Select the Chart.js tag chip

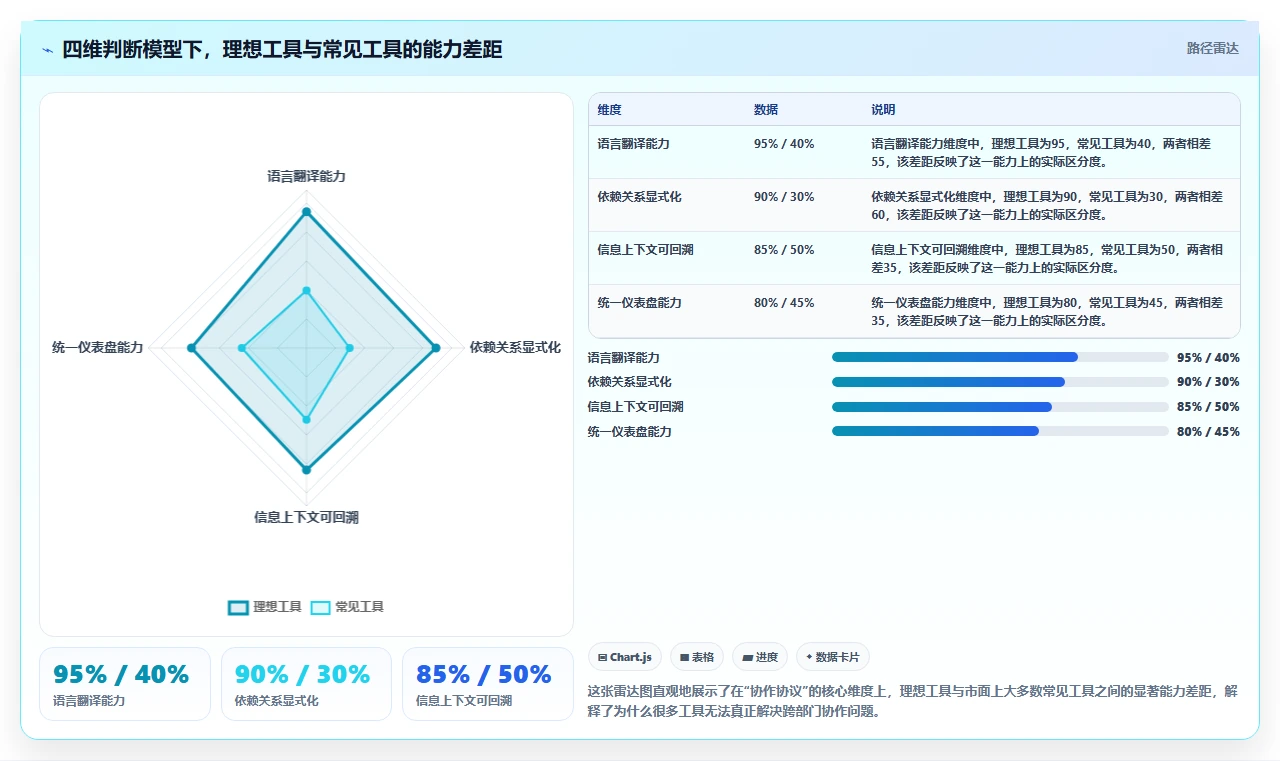pyautogui.click(x=625, y=657)
